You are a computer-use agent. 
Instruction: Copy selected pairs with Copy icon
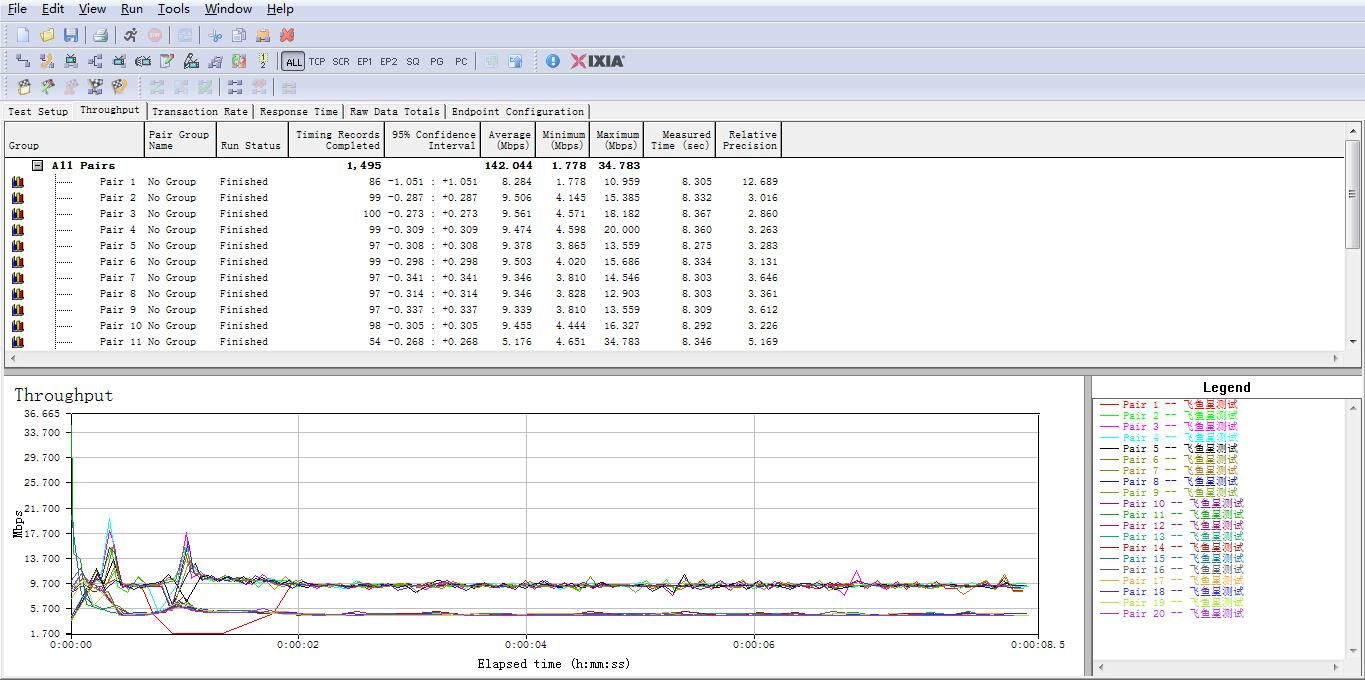point(239,35)
